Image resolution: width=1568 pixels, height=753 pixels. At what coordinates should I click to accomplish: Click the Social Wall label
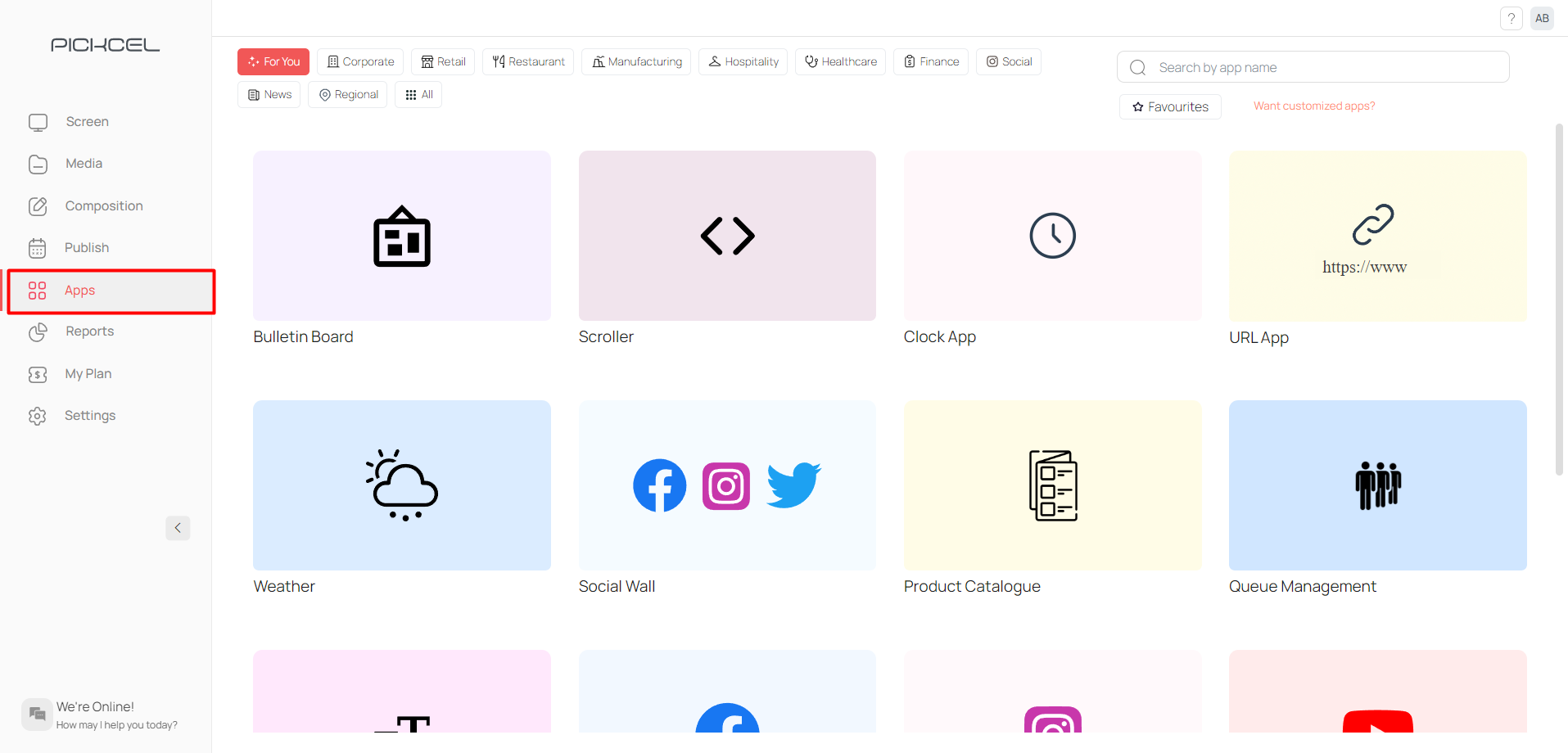(617, 587)
